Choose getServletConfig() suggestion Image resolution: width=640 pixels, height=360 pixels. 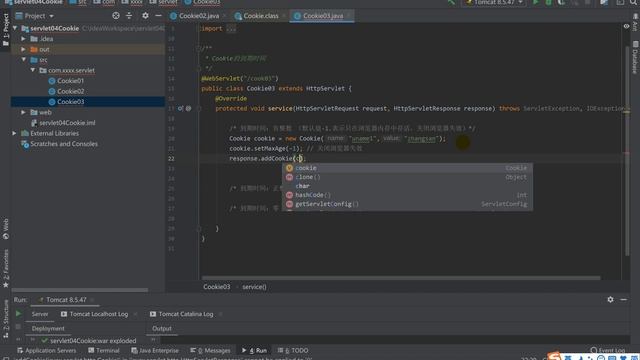click(x=407, y=204)
